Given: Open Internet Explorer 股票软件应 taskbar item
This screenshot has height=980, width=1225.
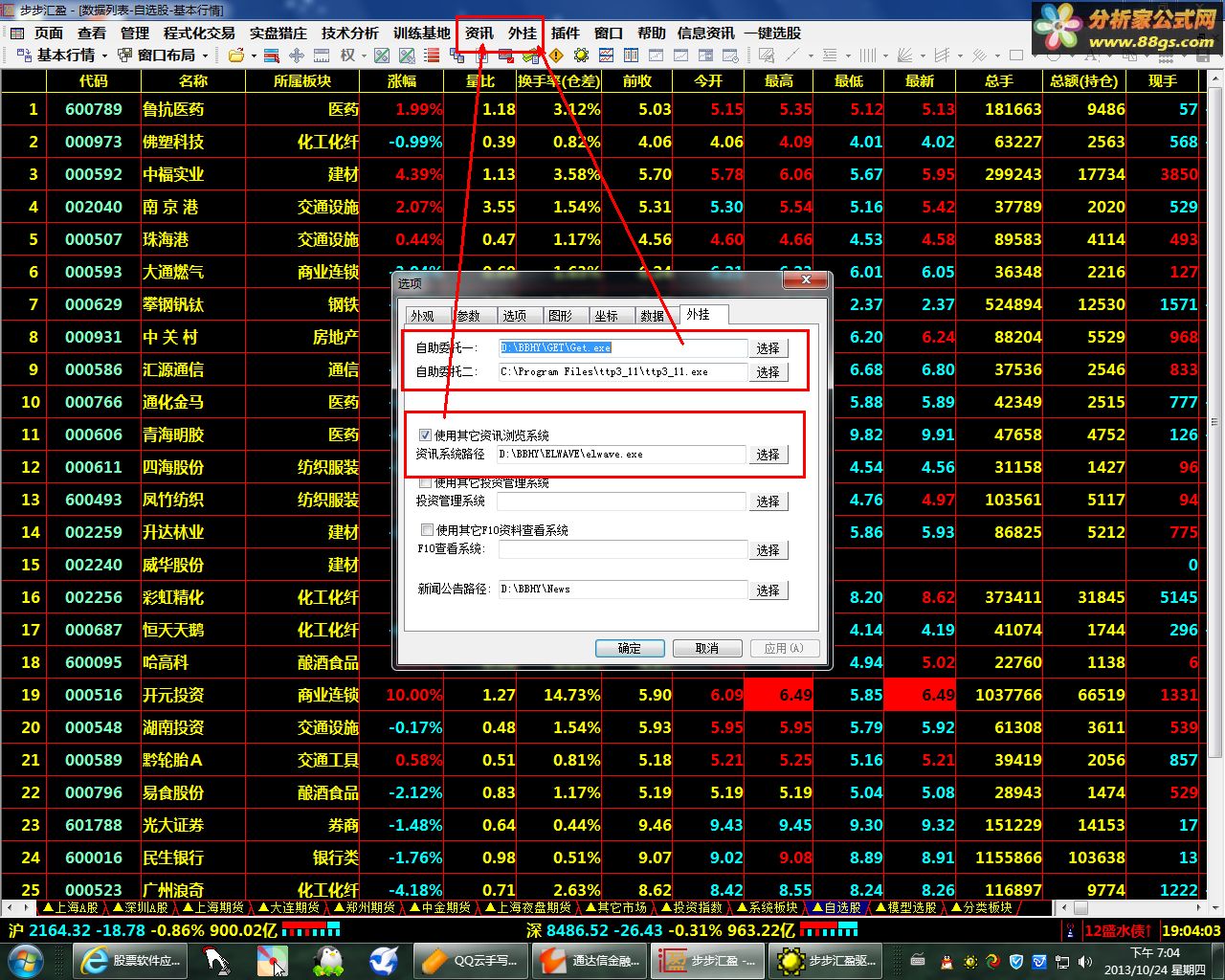Looking at the screenshot, I should (130, 960).
